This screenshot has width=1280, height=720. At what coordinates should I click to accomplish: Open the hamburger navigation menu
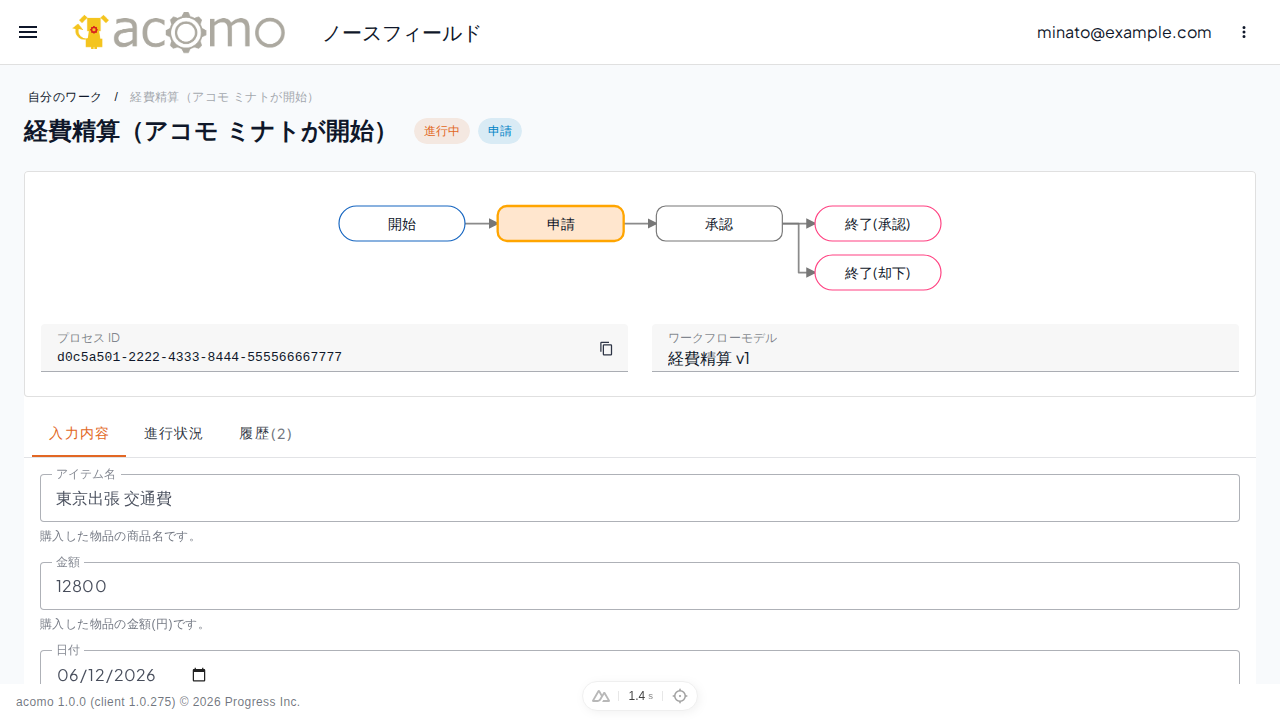coord(28,32)
